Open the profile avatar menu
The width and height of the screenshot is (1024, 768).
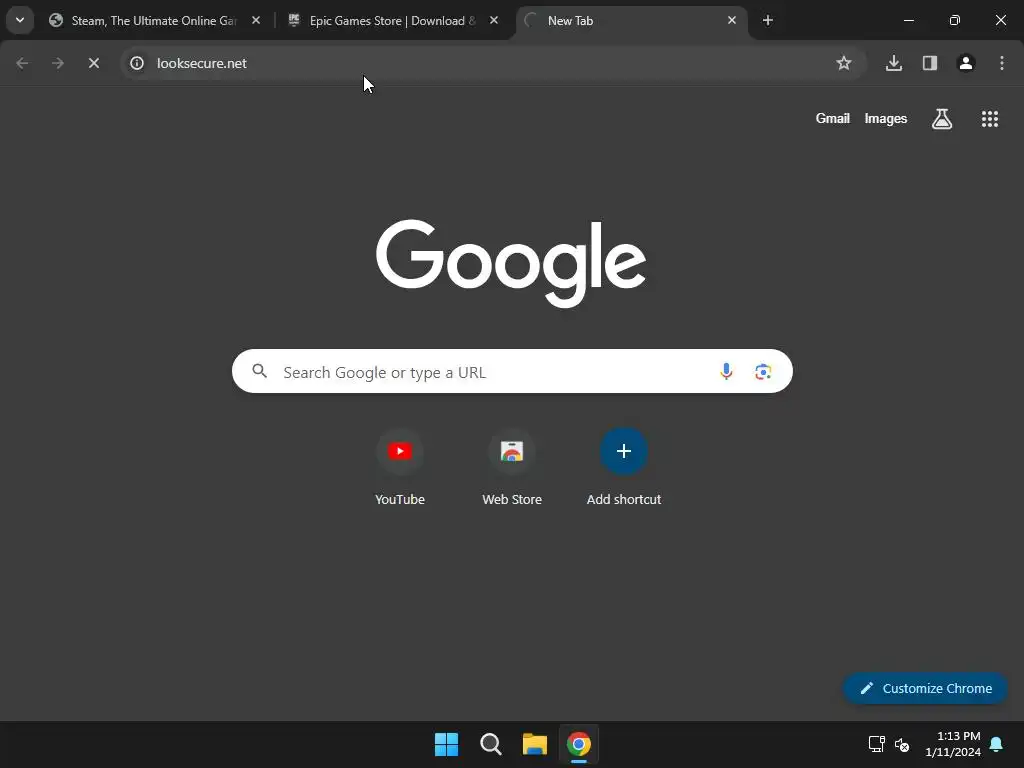(966, 63)
